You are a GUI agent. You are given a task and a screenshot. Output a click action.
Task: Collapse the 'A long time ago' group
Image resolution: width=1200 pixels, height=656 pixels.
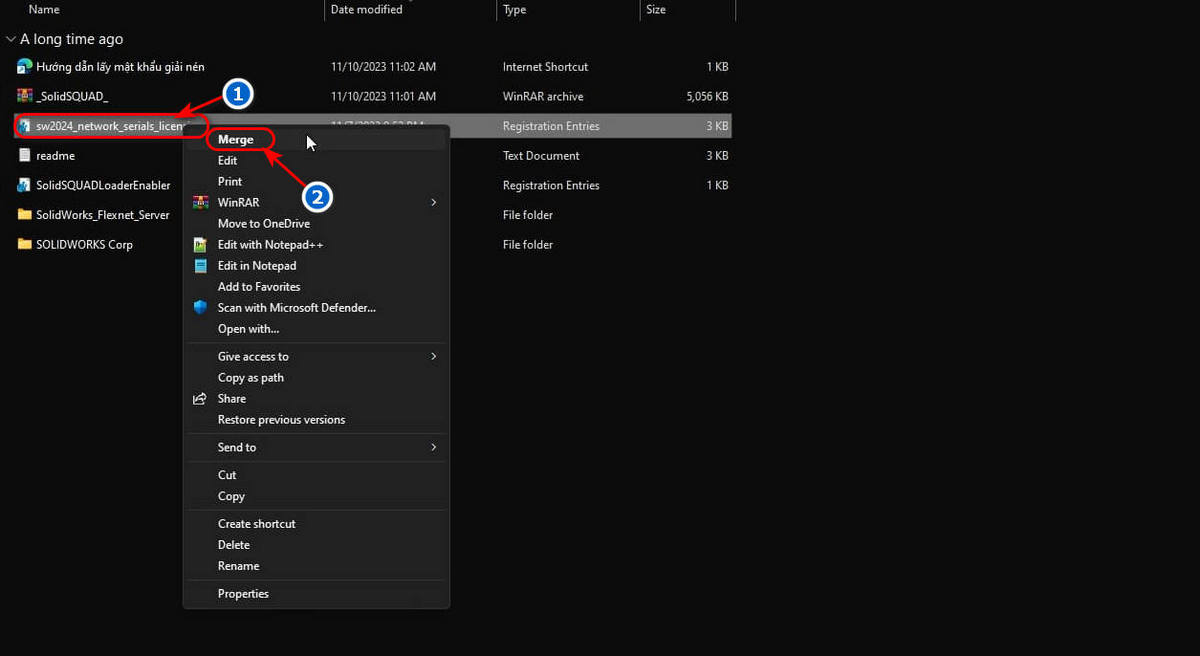(10, 39)
